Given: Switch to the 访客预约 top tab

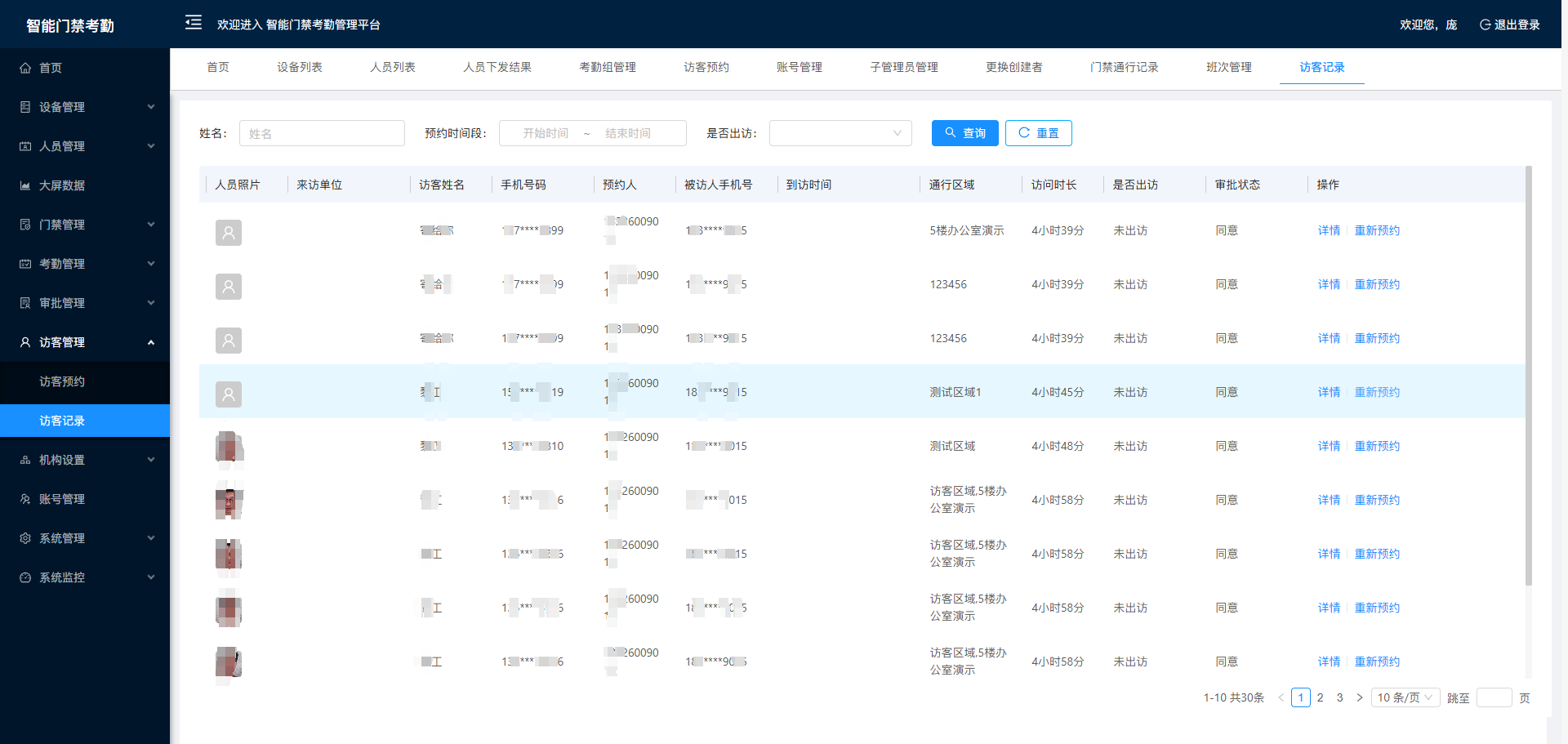Looking at the screenshot, I should click(706, 67).
